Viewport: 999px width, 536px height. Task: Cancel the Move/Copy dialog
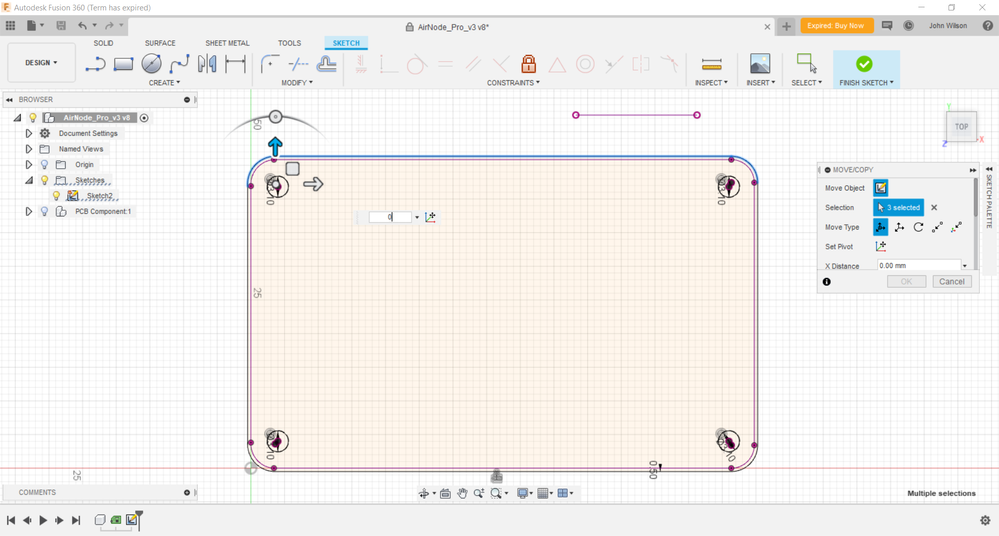click(952, 282)
